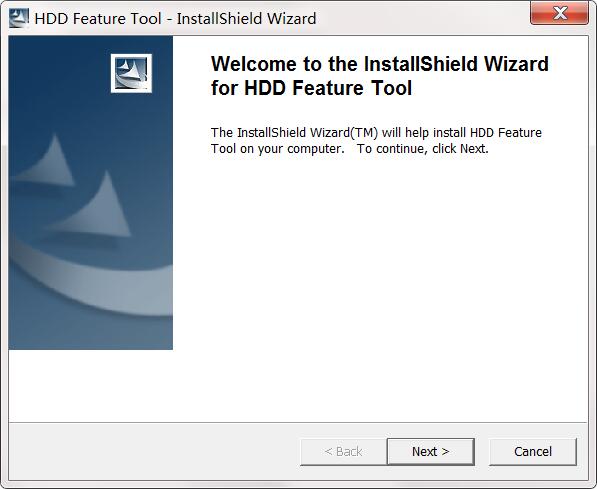Screen dimensions: 597x489
Task: Click the InstallShield logo in blue banner
Action: (131, 73)
